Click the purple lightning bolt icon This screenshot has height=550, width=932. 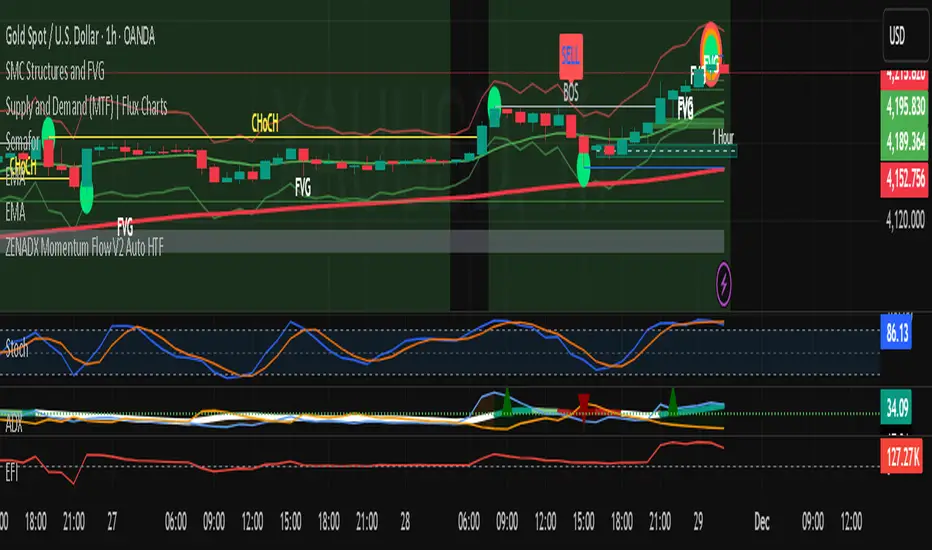pos(723,284)
